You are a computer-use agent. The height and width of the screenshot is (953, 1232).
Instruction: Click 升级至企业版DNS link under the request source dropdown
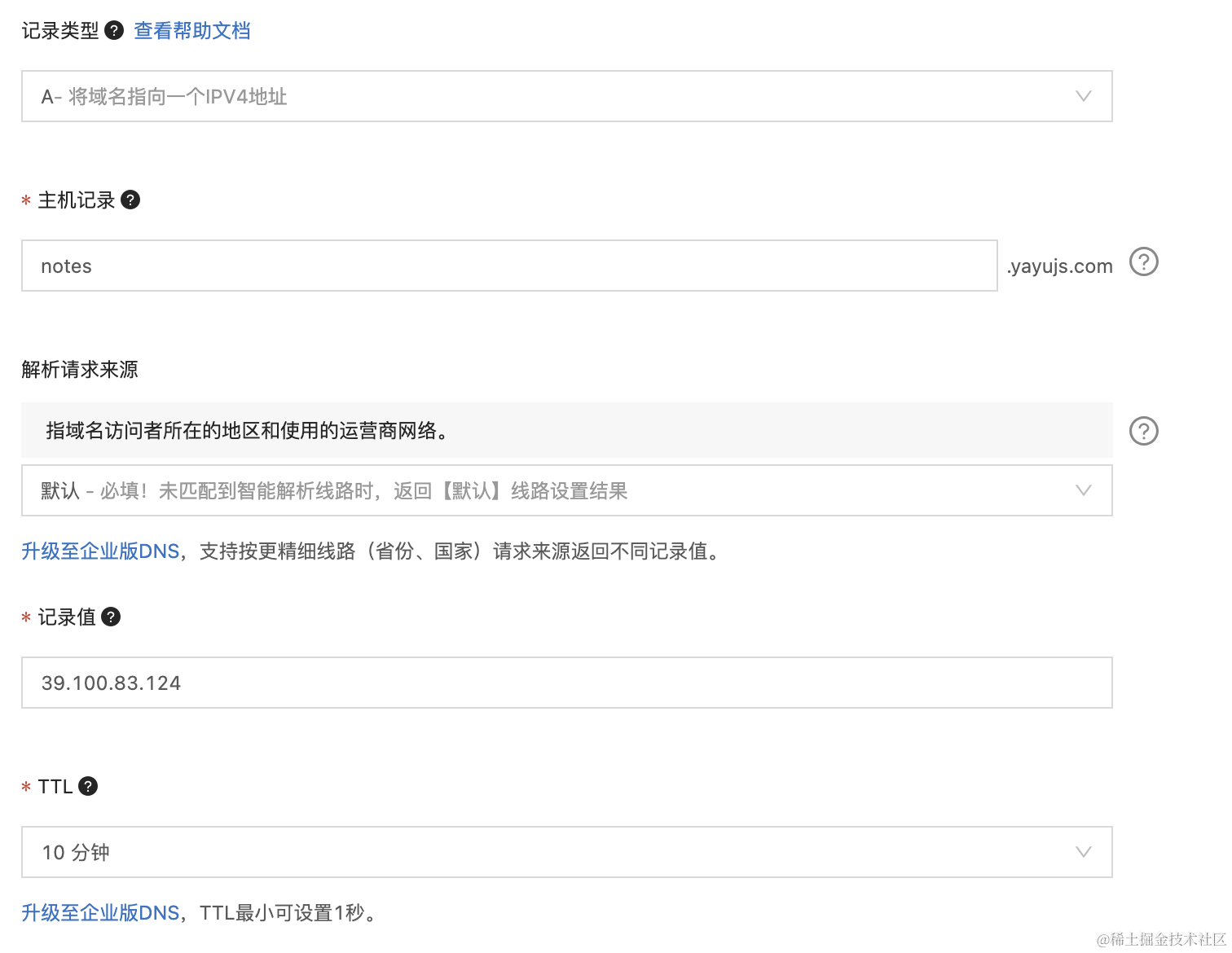(x=100, y=551)
